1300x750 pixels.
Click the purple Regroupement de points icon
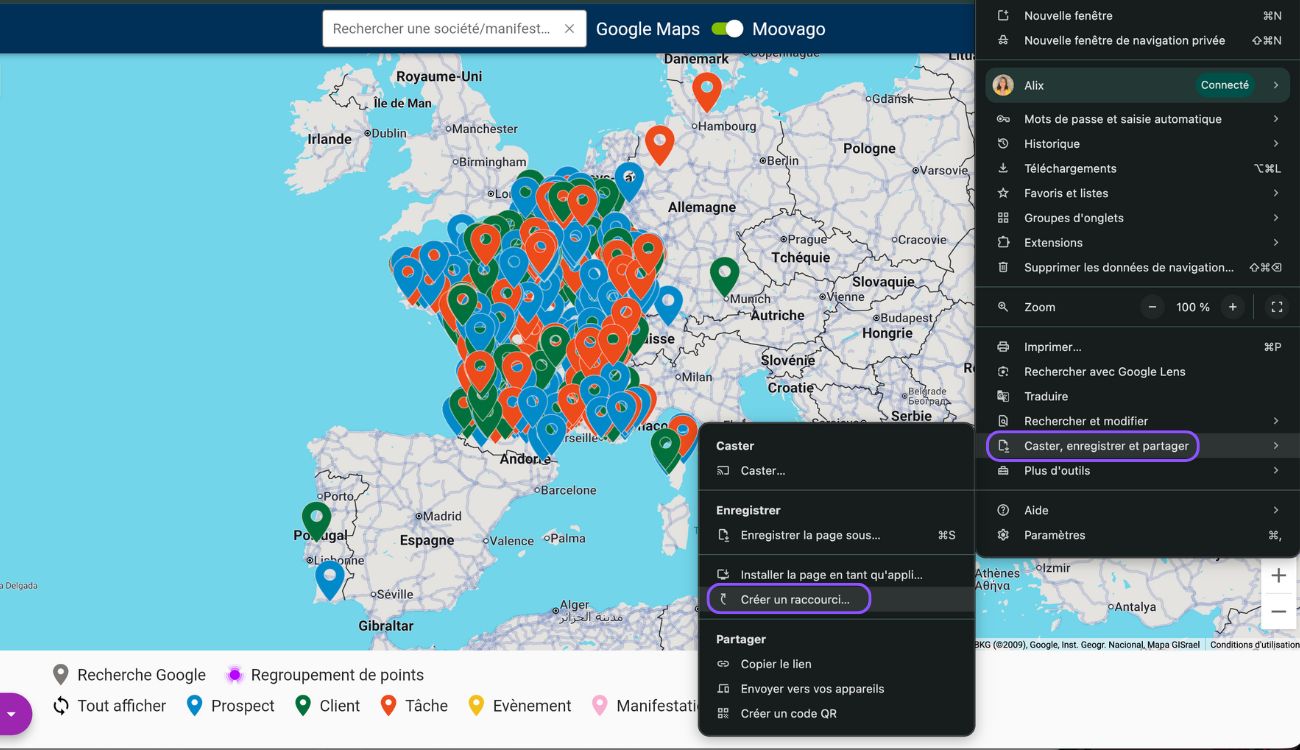[x=235, y=675]
